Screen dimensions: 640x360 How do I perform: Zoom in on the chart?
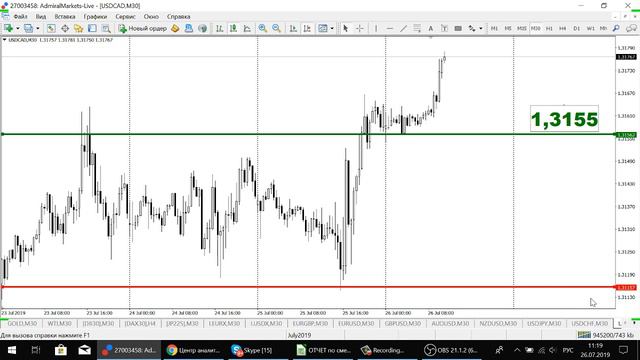tap(262, 28)
